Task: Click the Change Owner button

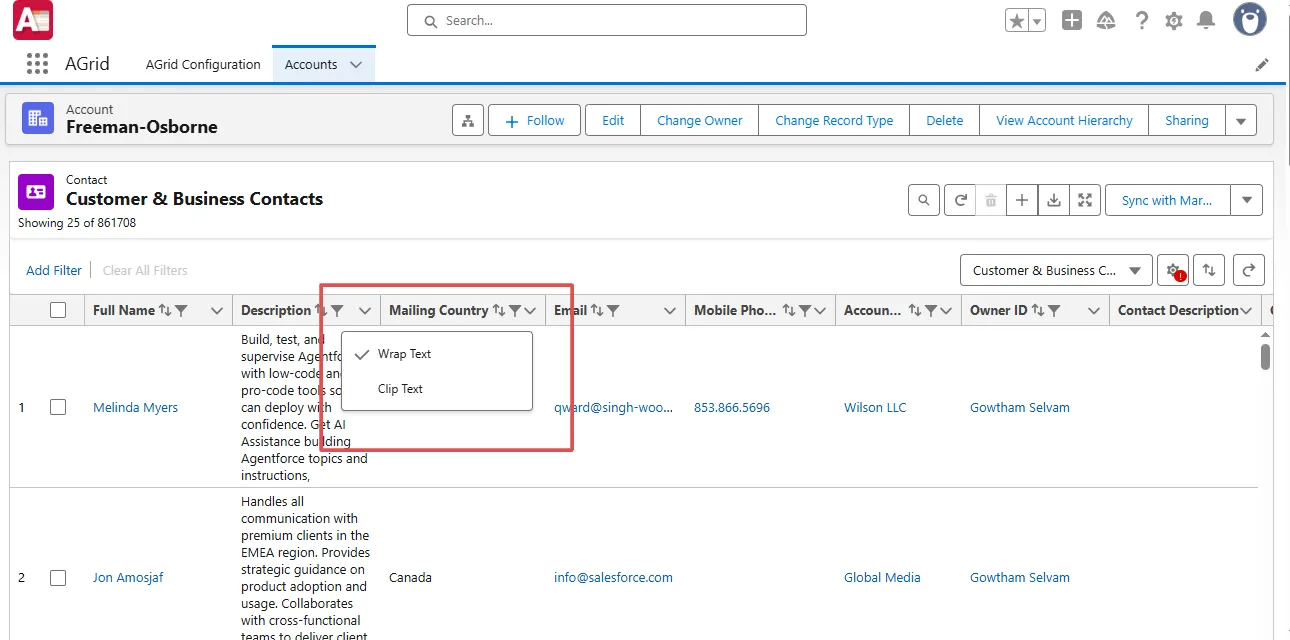Action: [x=700, y=120]
